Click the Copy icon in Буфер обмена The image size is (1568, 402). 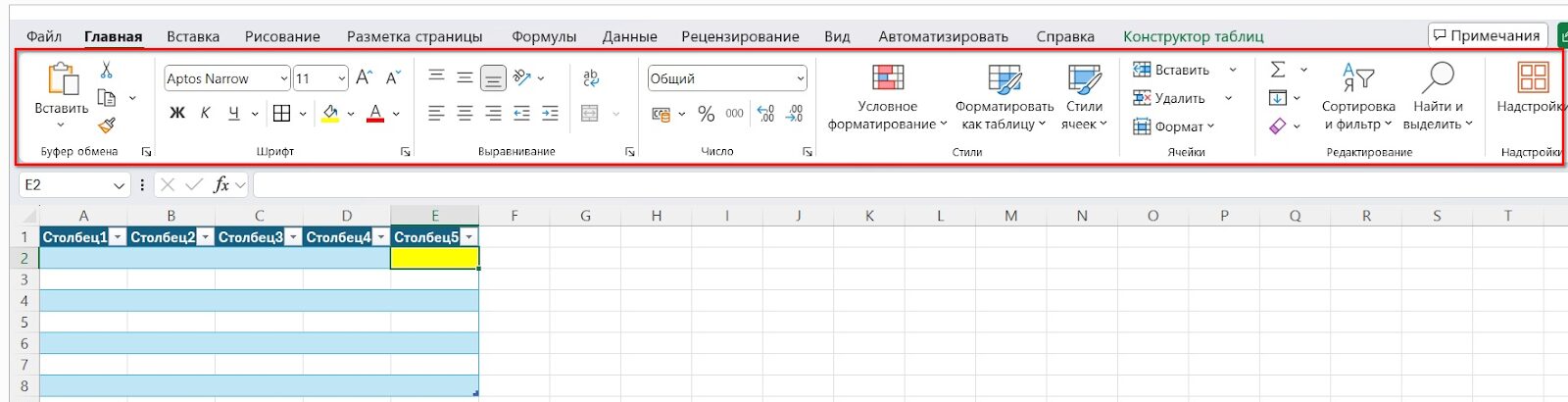point(107,98)
